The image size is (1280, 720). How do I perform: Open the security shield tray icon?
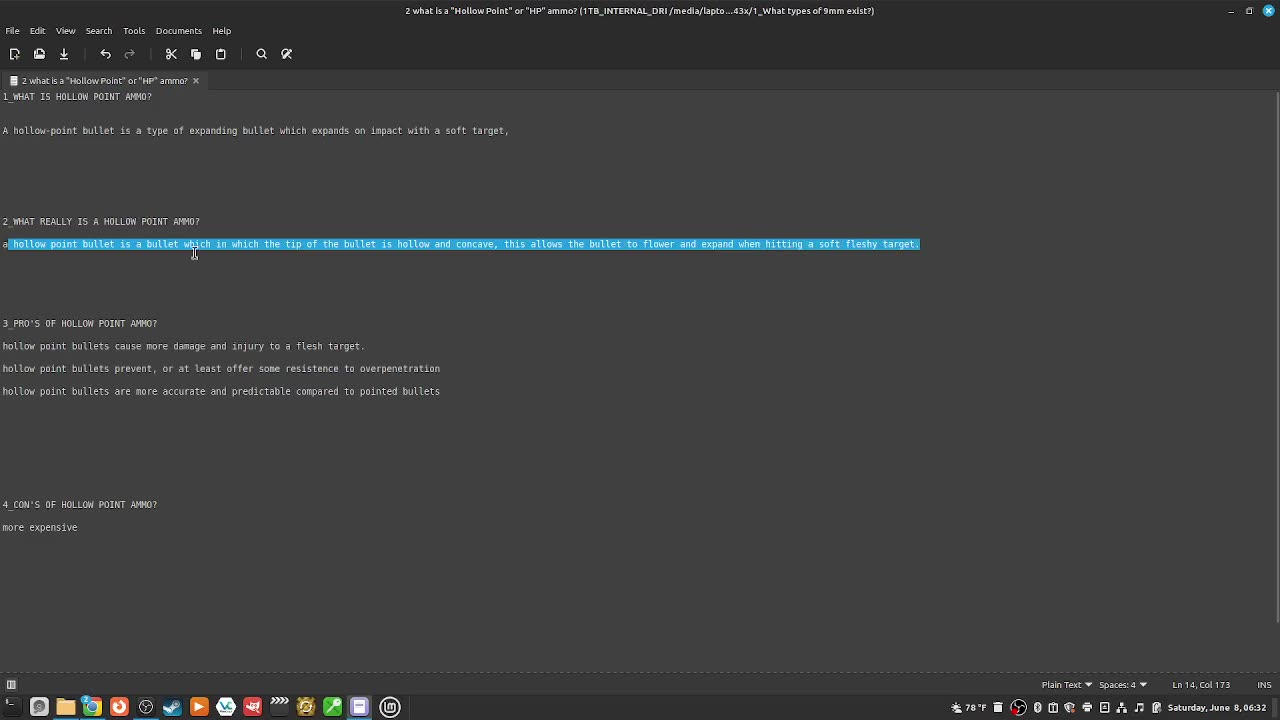point(1070,708)
